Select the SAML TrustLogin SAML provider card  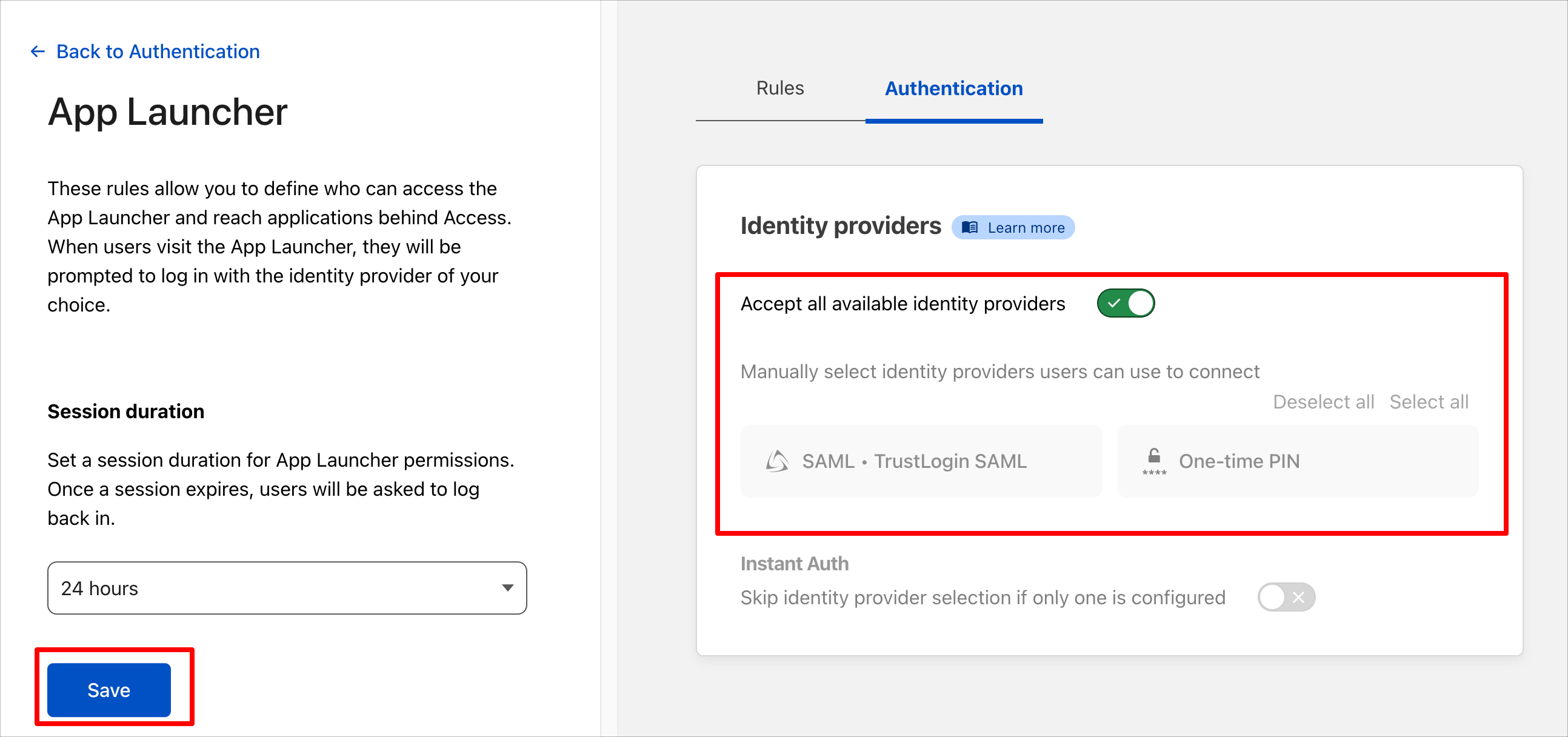click(x=921, y=461)
